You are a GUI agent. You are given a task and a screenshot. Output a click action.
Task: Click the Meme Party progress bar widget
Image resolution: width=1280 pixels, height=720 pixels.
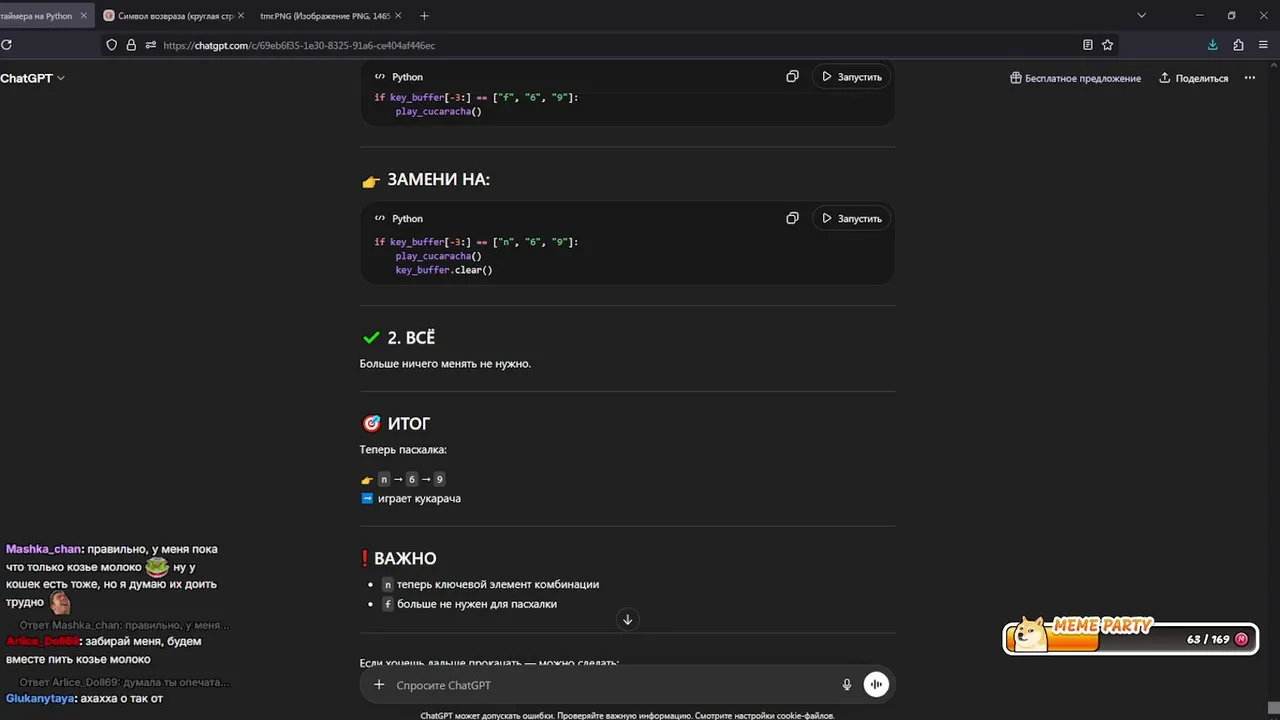click(1130, 638)
